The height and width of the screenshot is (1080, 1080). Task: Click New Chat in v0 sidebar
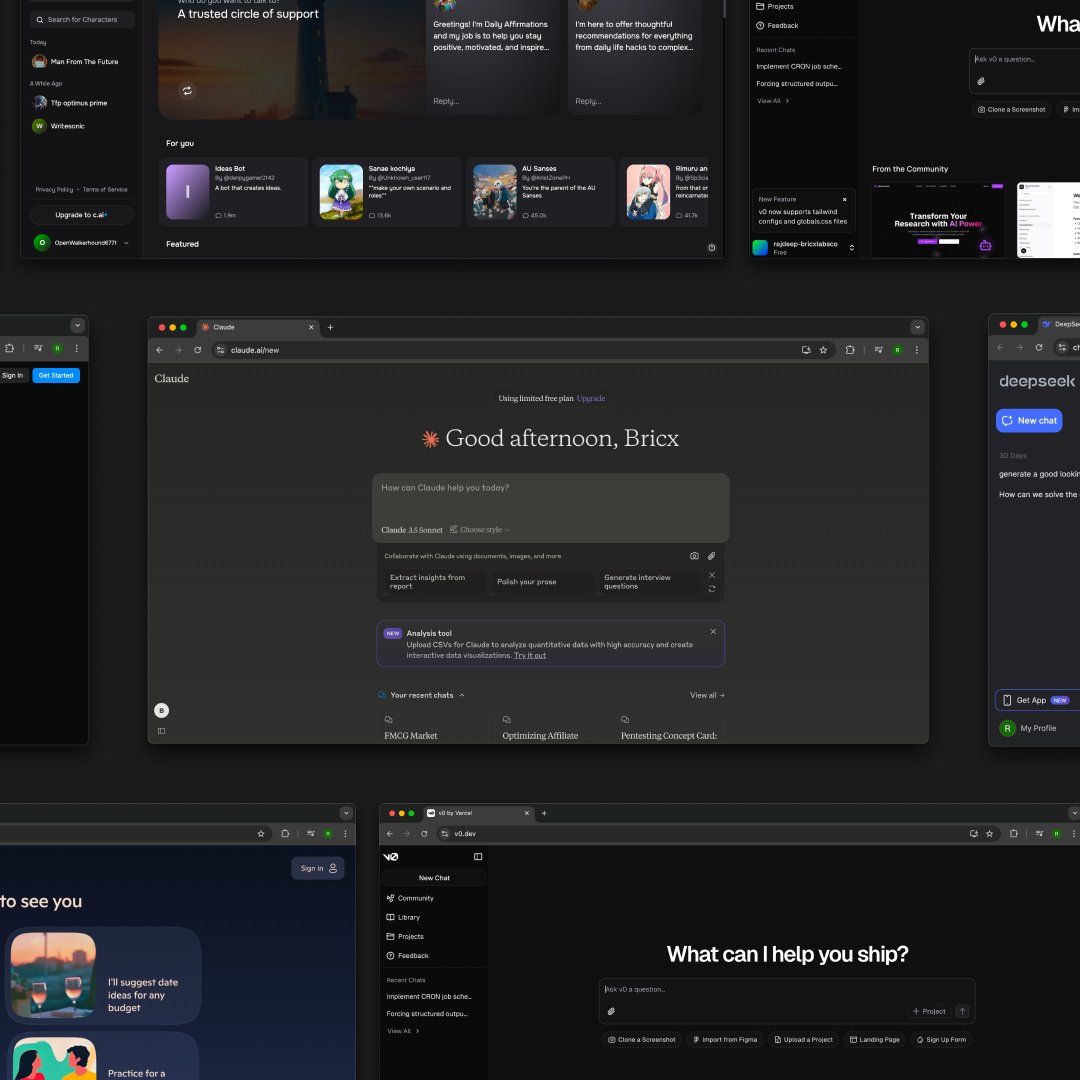pos(434,878)
